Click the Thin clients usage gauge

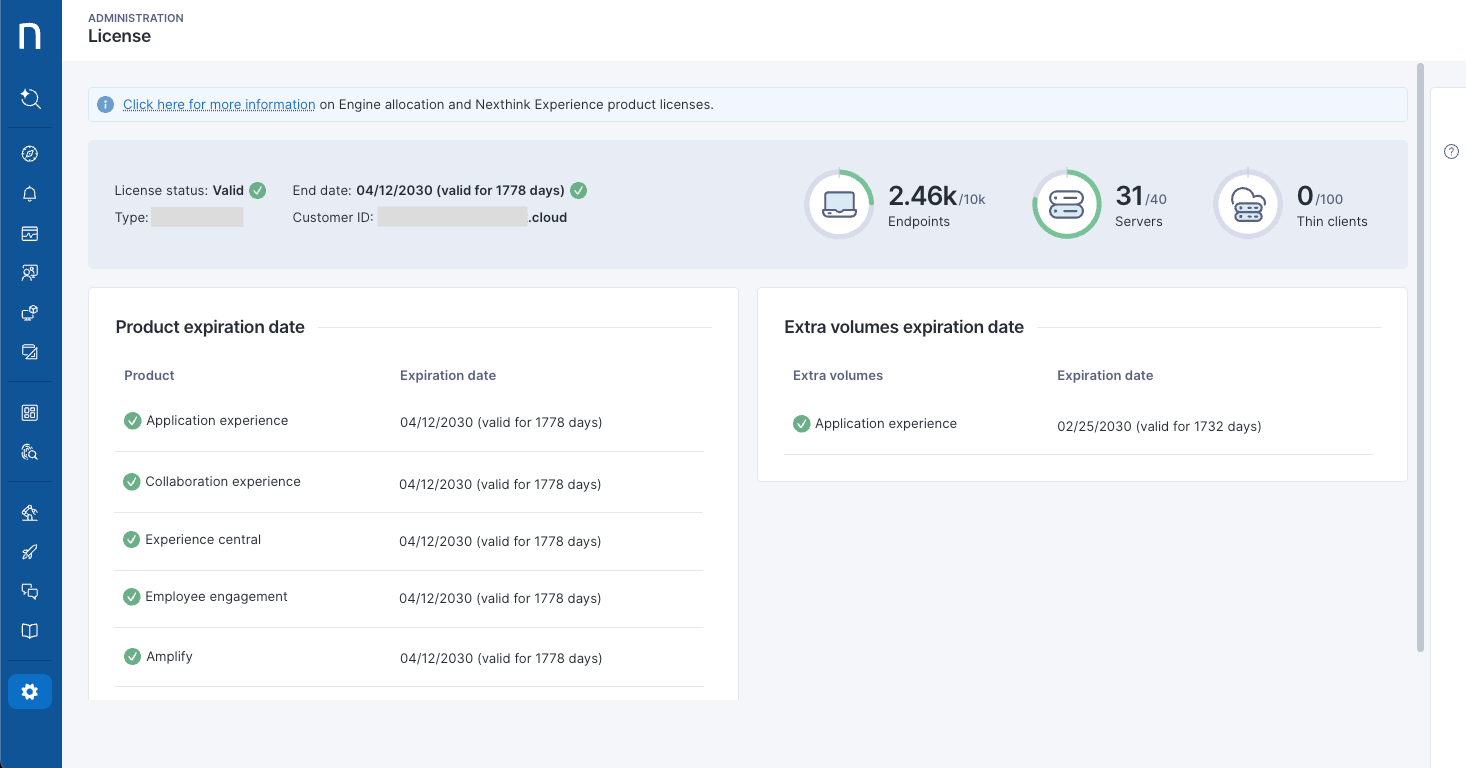pos(1247,204)
